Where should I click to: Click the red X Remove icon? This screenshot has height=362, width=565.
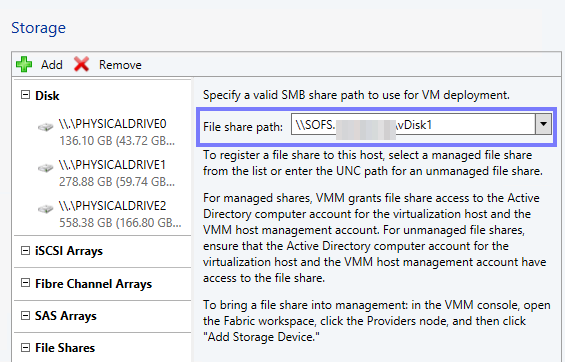tap(81, 64)
